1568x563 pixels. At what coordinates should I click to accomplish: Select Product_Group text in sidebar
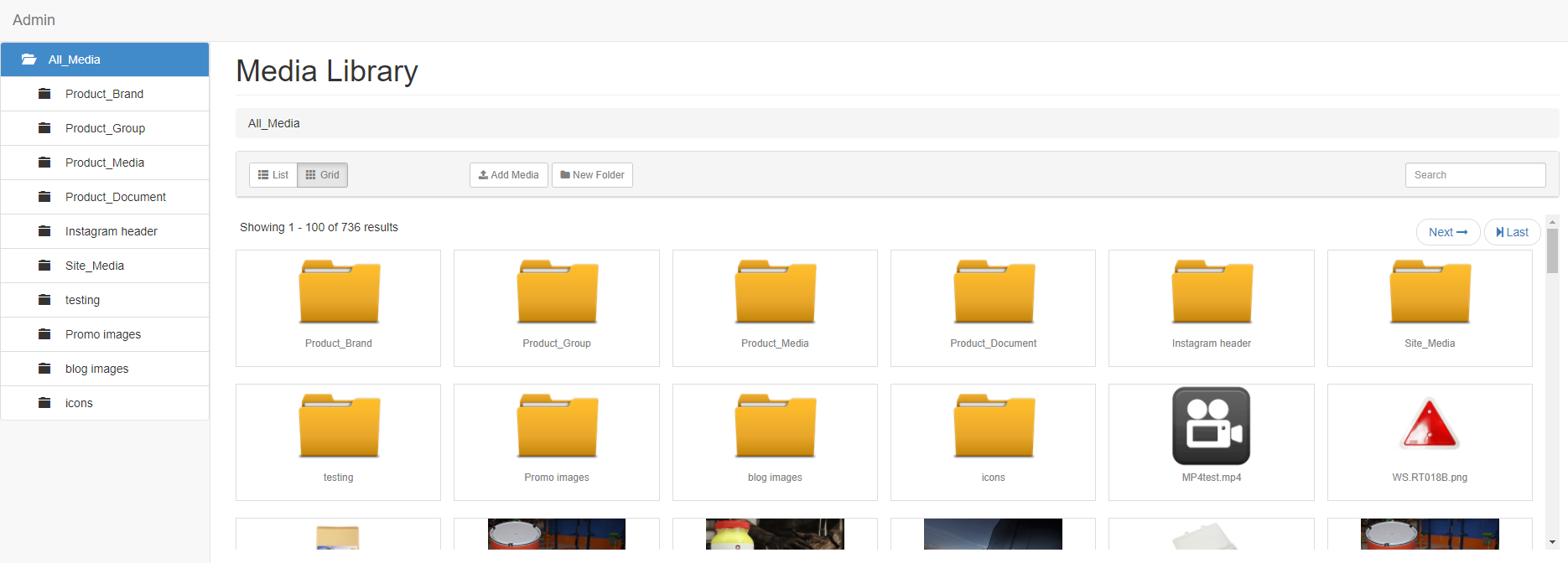106,128
